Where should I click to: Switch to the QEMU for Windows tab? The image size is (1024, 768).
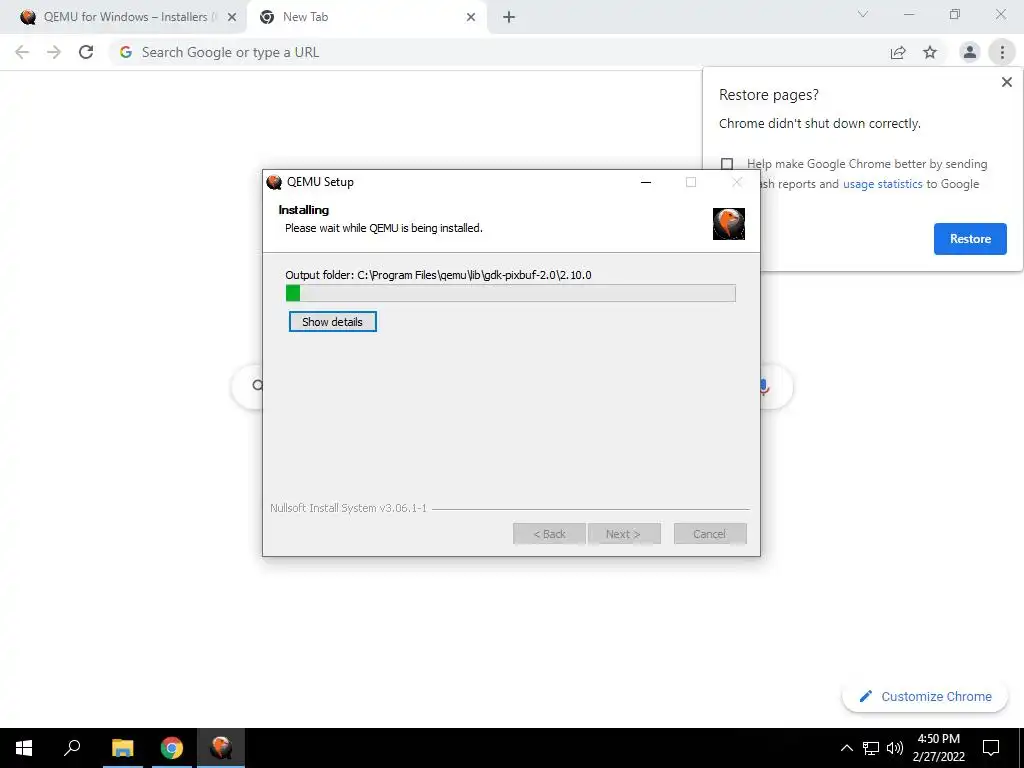(x=123, y=17)
